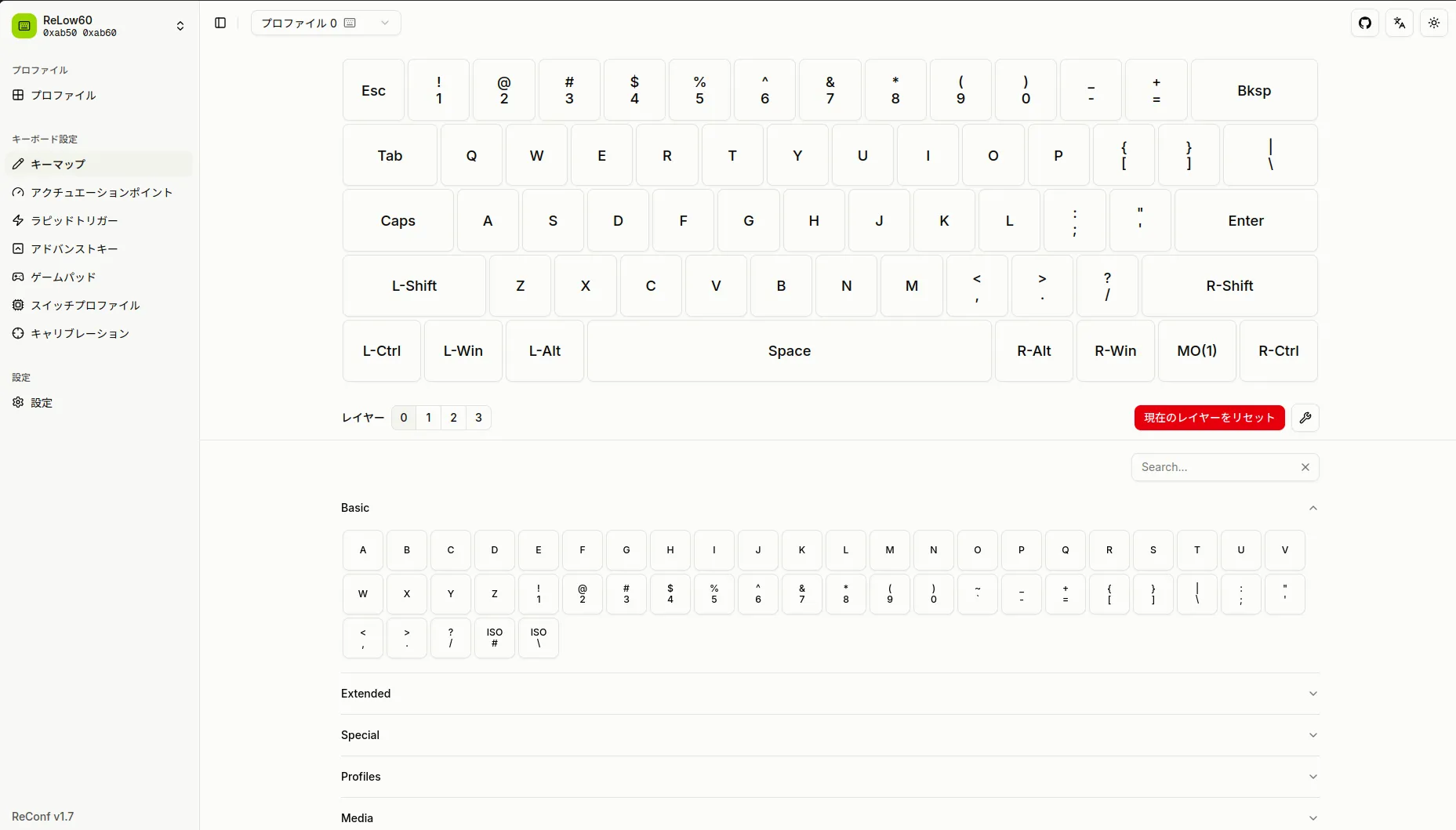Select the Space key on keyboard
This screenshot has width=1456, height=830.
tap(790, 350)
